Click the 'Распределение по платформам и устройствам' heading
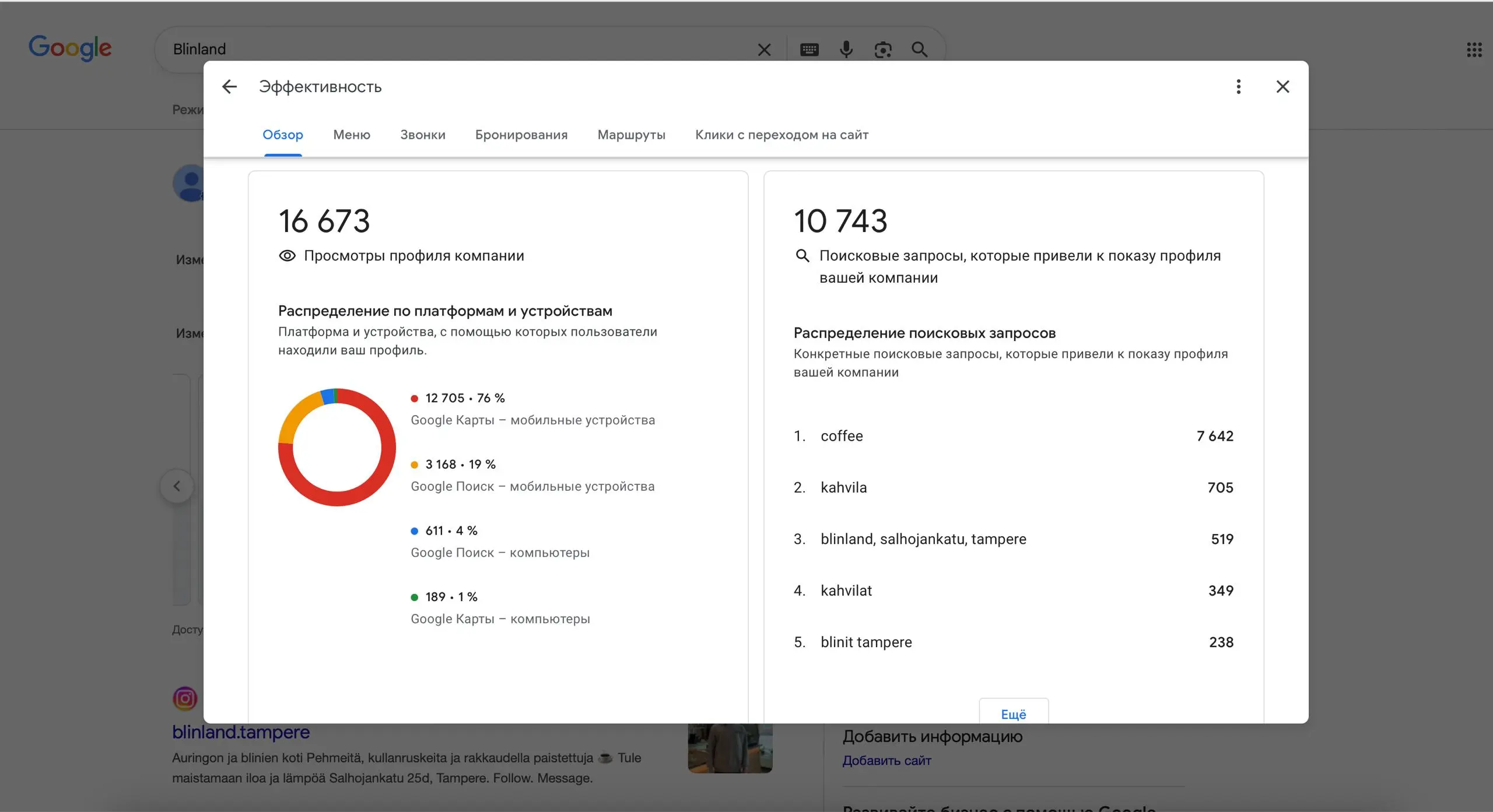Screen dimensions: 1493x812 click(445, 311)
